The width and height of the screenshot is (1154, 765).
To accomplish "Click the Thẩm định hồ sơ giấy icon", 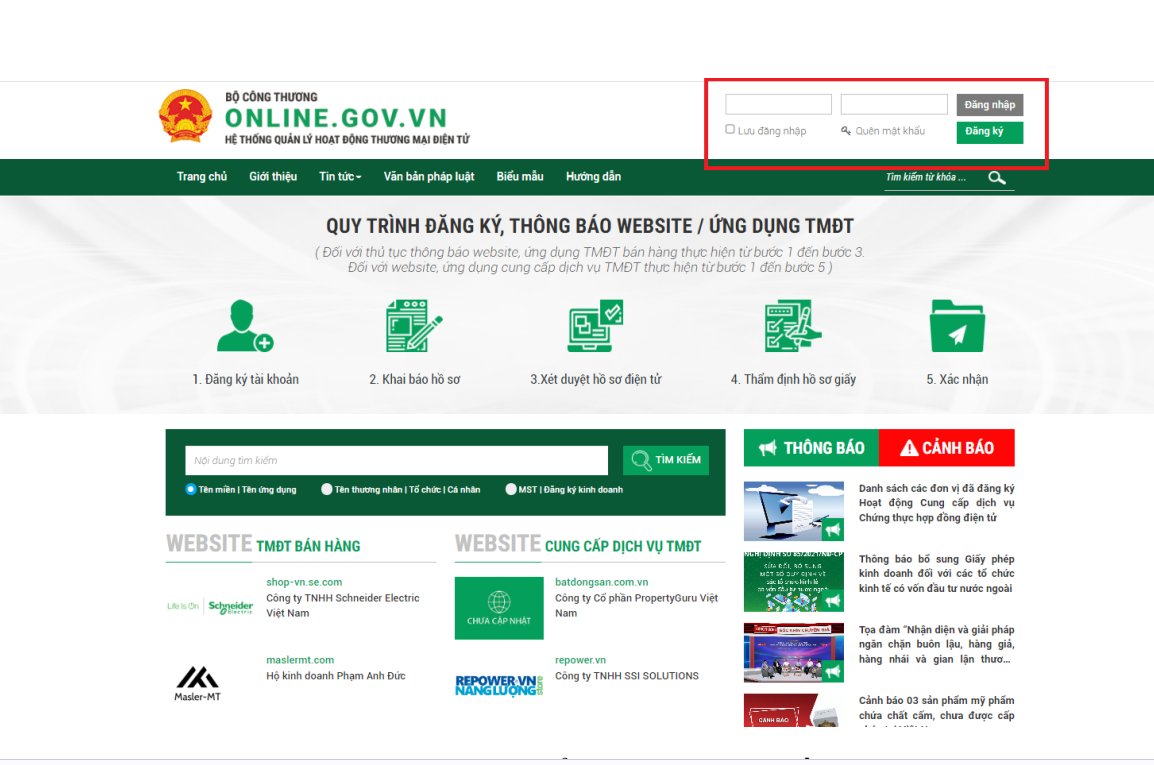I will pos(793,326).
